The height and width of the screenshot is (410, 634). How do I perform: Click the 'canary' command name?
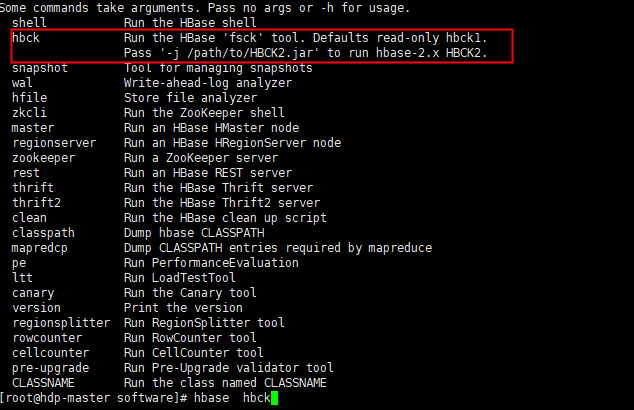click(x=33, y=293)
